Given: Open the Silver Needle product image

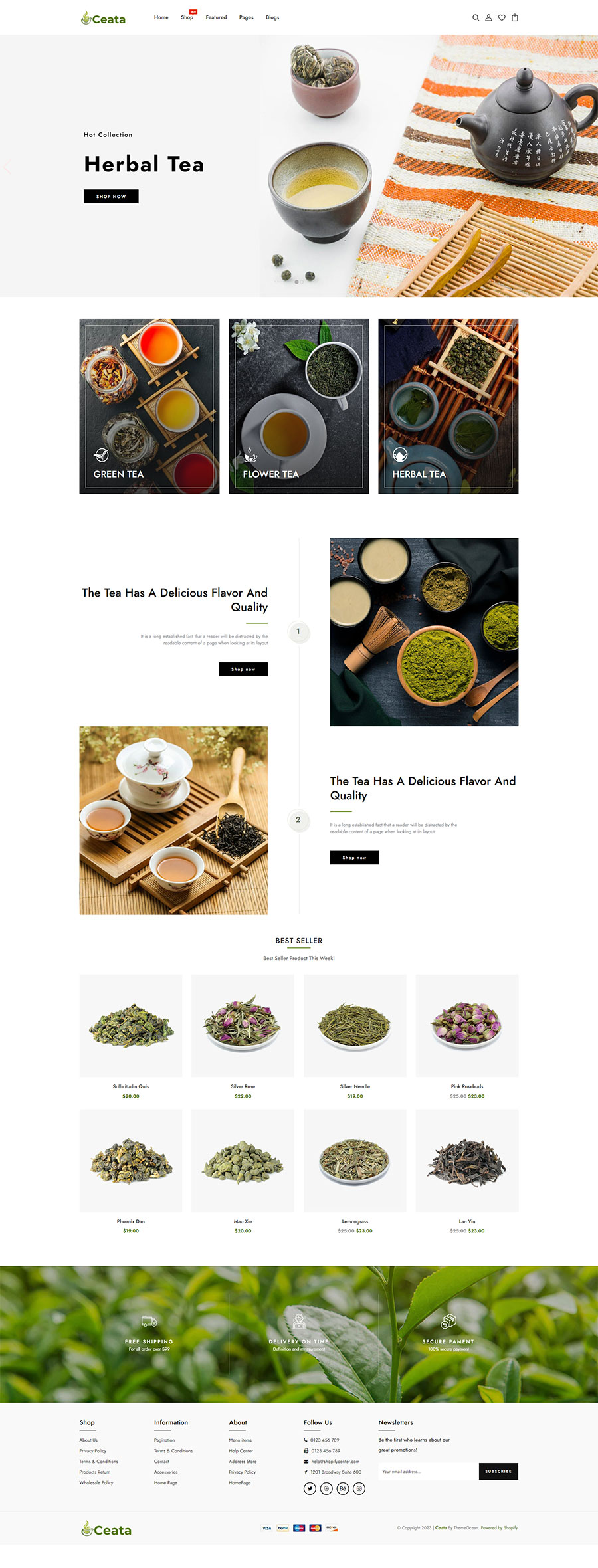Looking at the screenshot, I should [x=355, y=1025].
